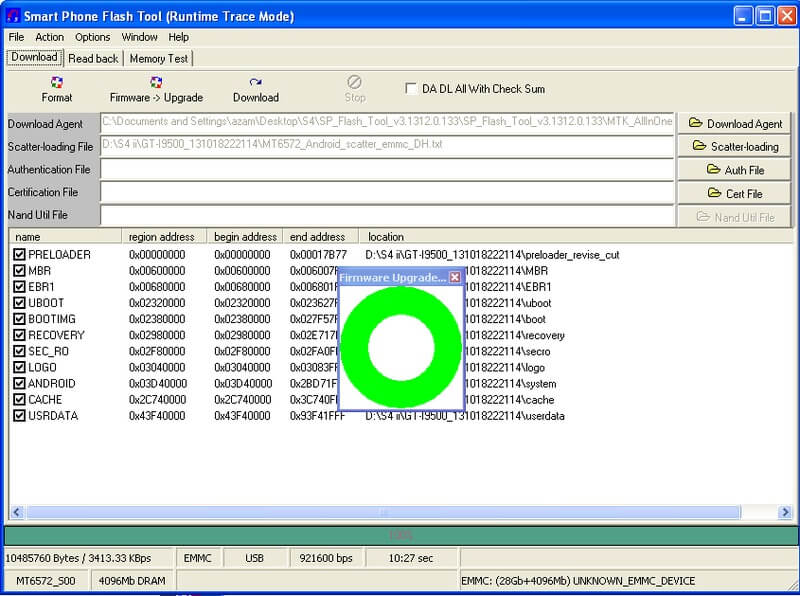Browse for a Scatter-loading file
This screenshot has height=596, width=800.
(x=734, y=147)
